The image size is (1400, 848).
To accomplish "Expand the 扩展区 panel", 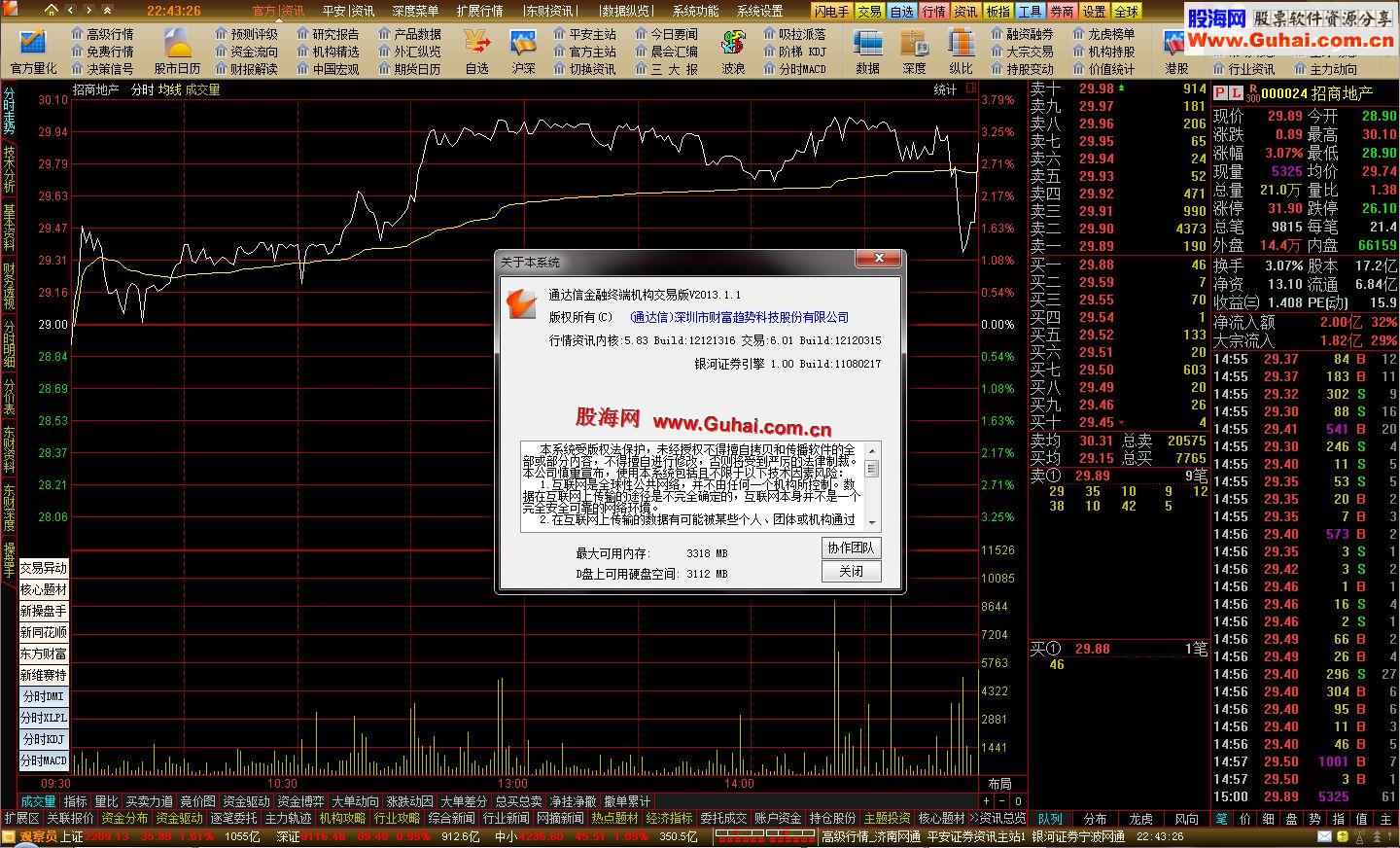I will click(x=21, y=818).
